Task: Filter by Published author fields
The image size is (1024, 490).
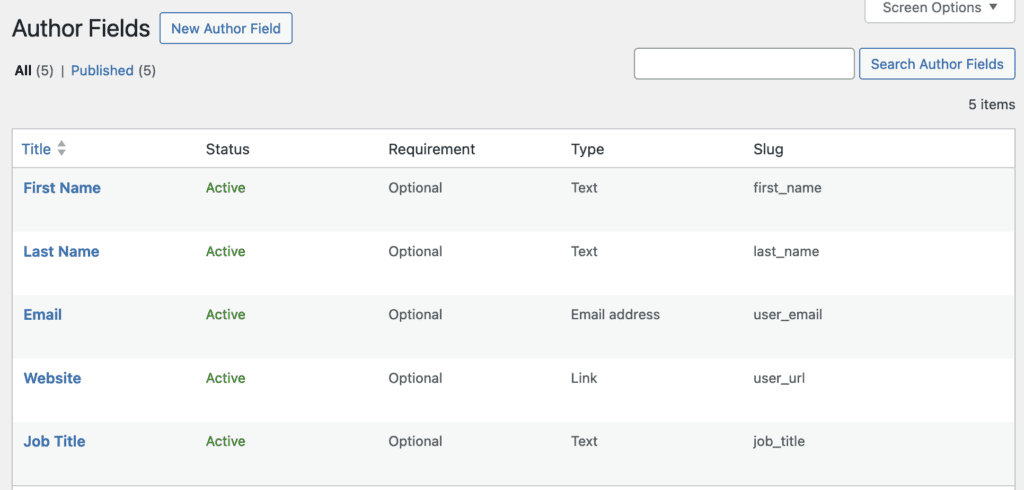Action: coord(102,71)
